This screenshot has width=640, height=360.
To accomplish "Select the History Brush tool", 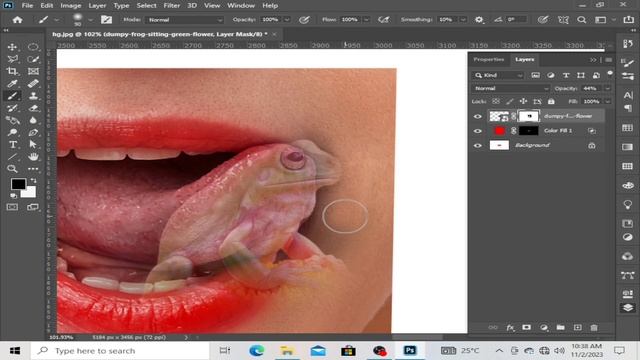I will coord(12,108).
